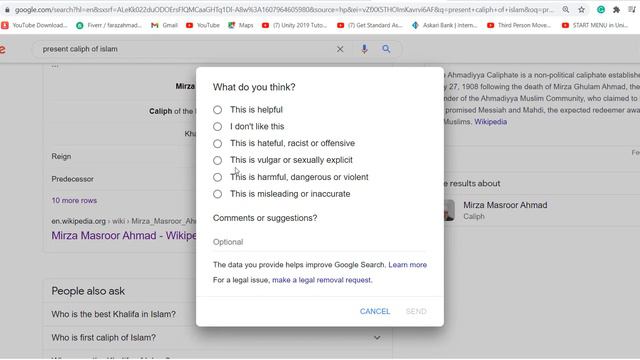This screenshot has width=640, height=360.
Task: Open the START MENU in Unity bookmark
Action: (x=595, y=25)
